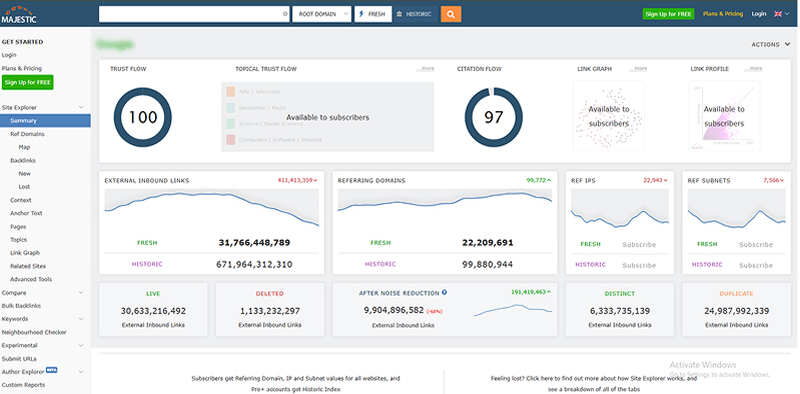Click the Majestic logo
The width and height of the screenshot is (800, 394).
18,14
